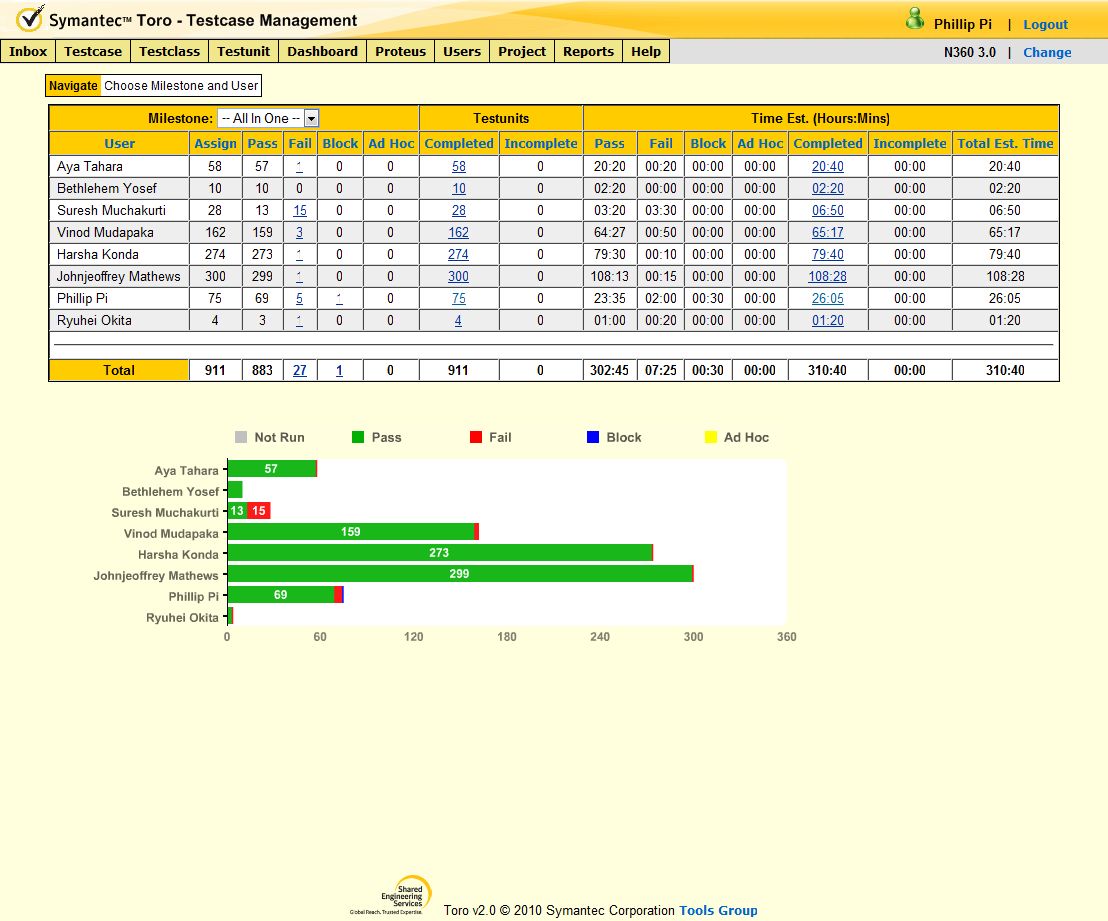Click the Tools Group footer link
The image size is (1108, 921).
[x=718, y=910]
